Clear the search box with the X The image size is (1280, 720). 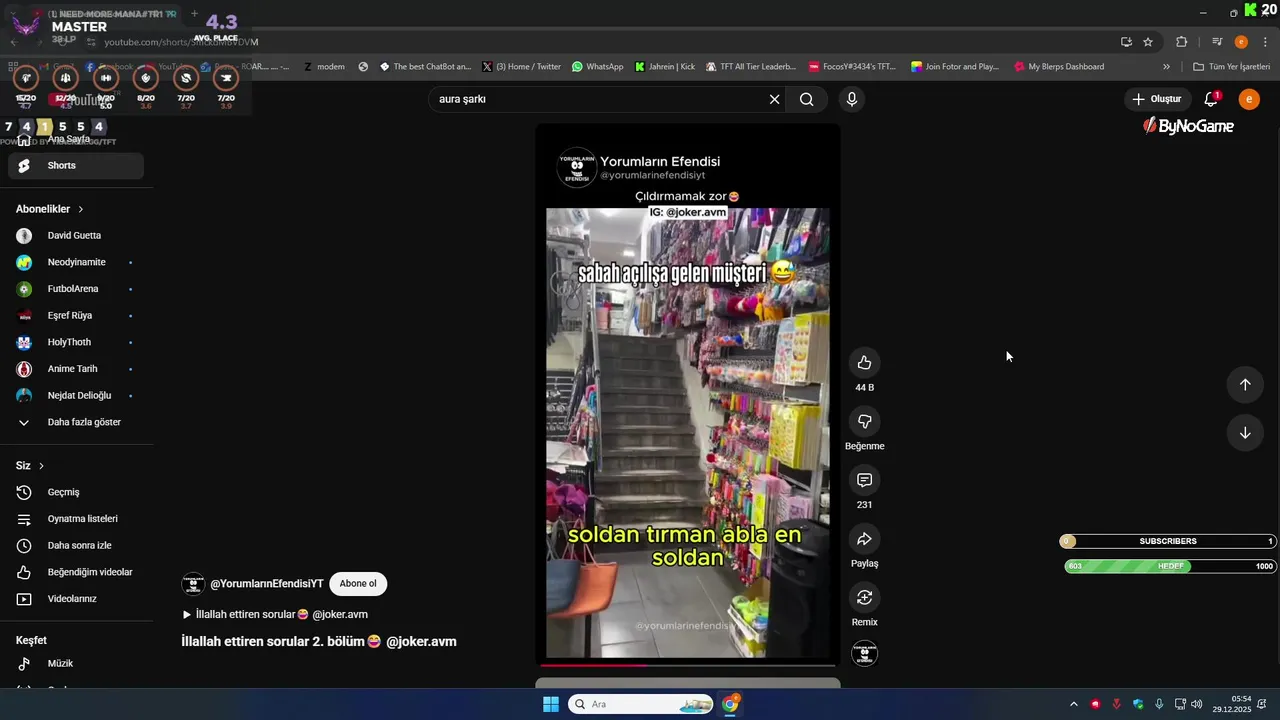pos(774,99)
